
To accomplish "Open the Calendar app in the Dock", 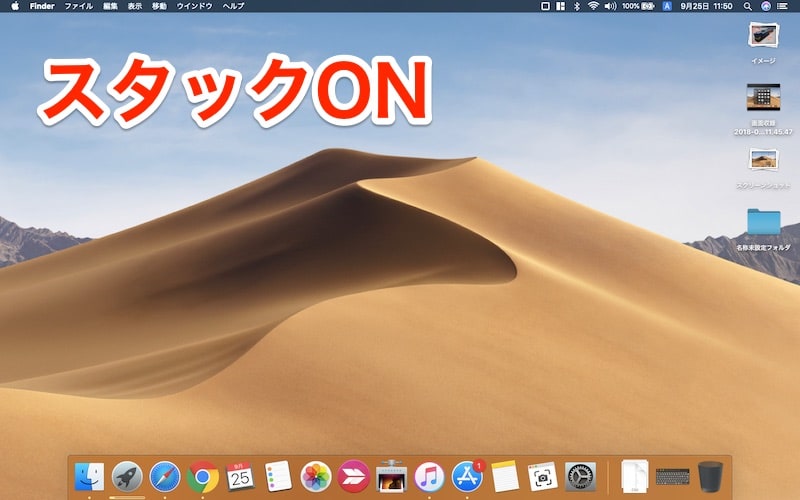I will click(240, 476).
